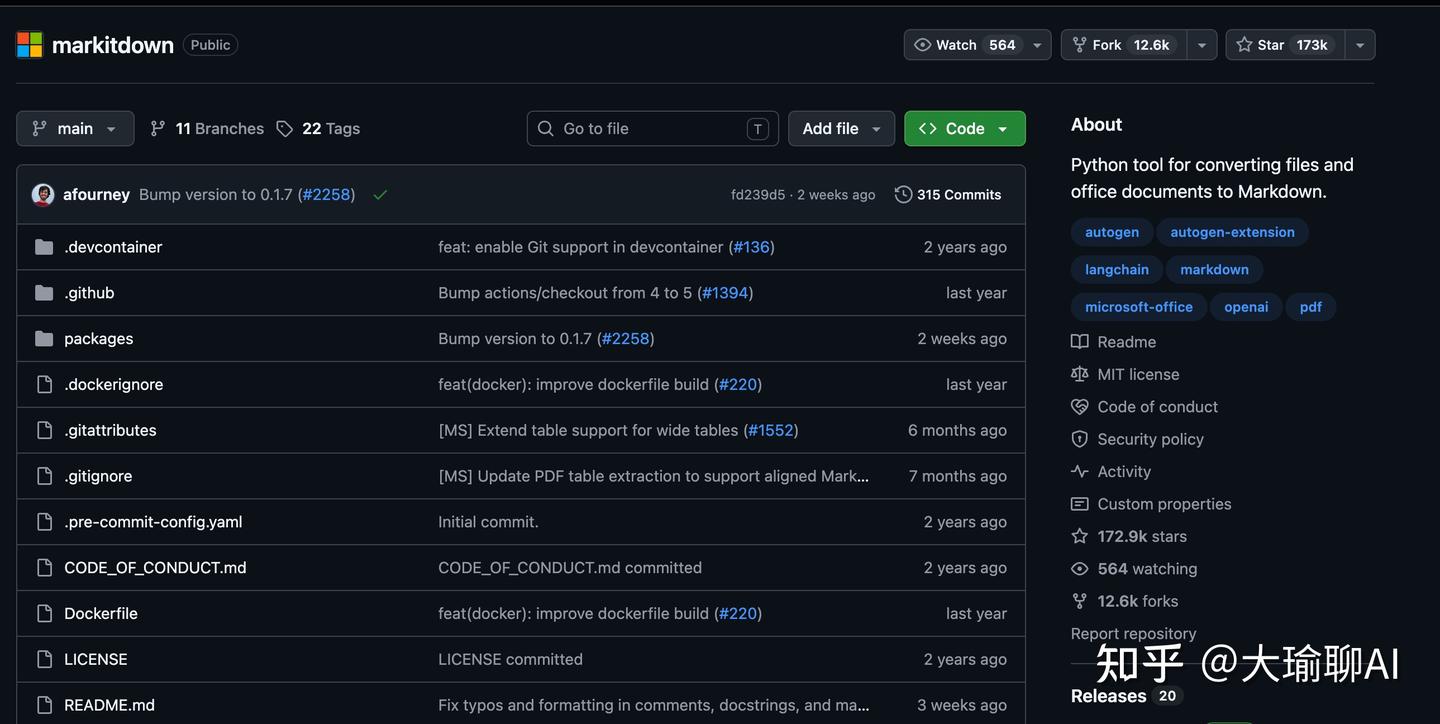Image resolution: width=1440 pixels, height=724 pixels.
Task: Click the Dockerfile file icon
Action: [44, 613]
